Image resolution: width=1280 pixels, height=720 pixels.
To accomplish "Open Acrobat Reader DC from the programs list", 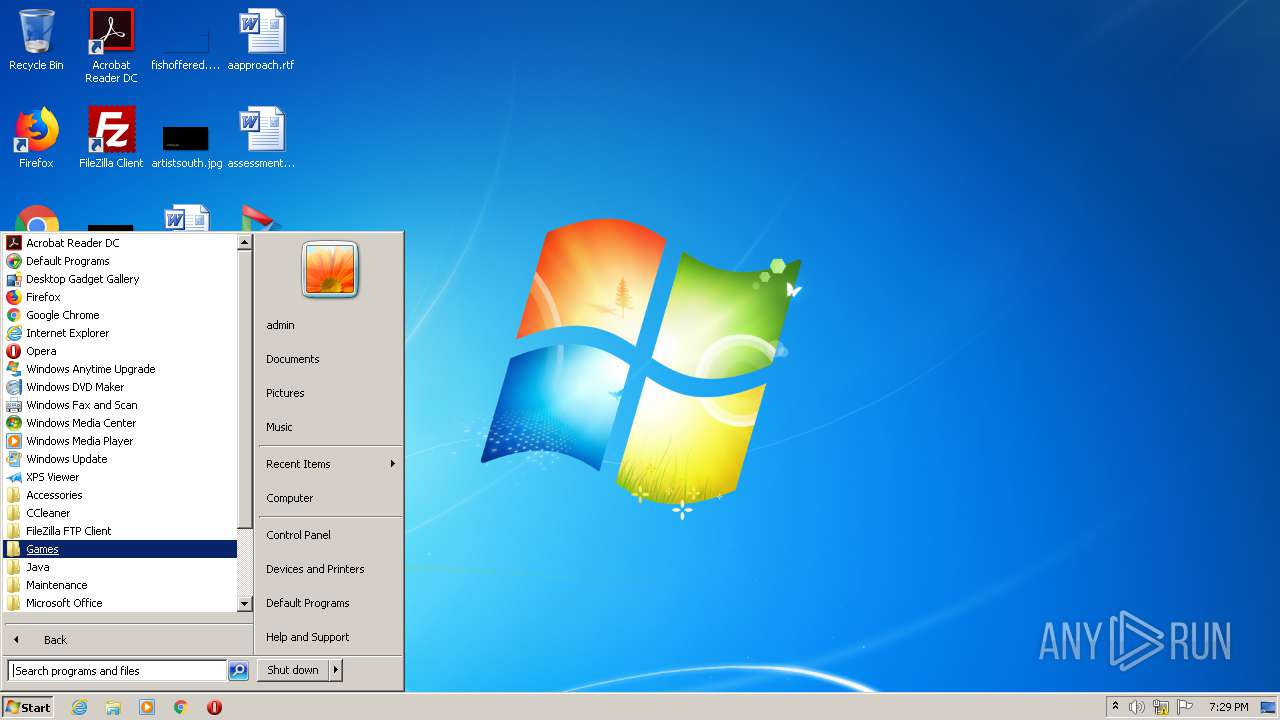I will 120,243.
